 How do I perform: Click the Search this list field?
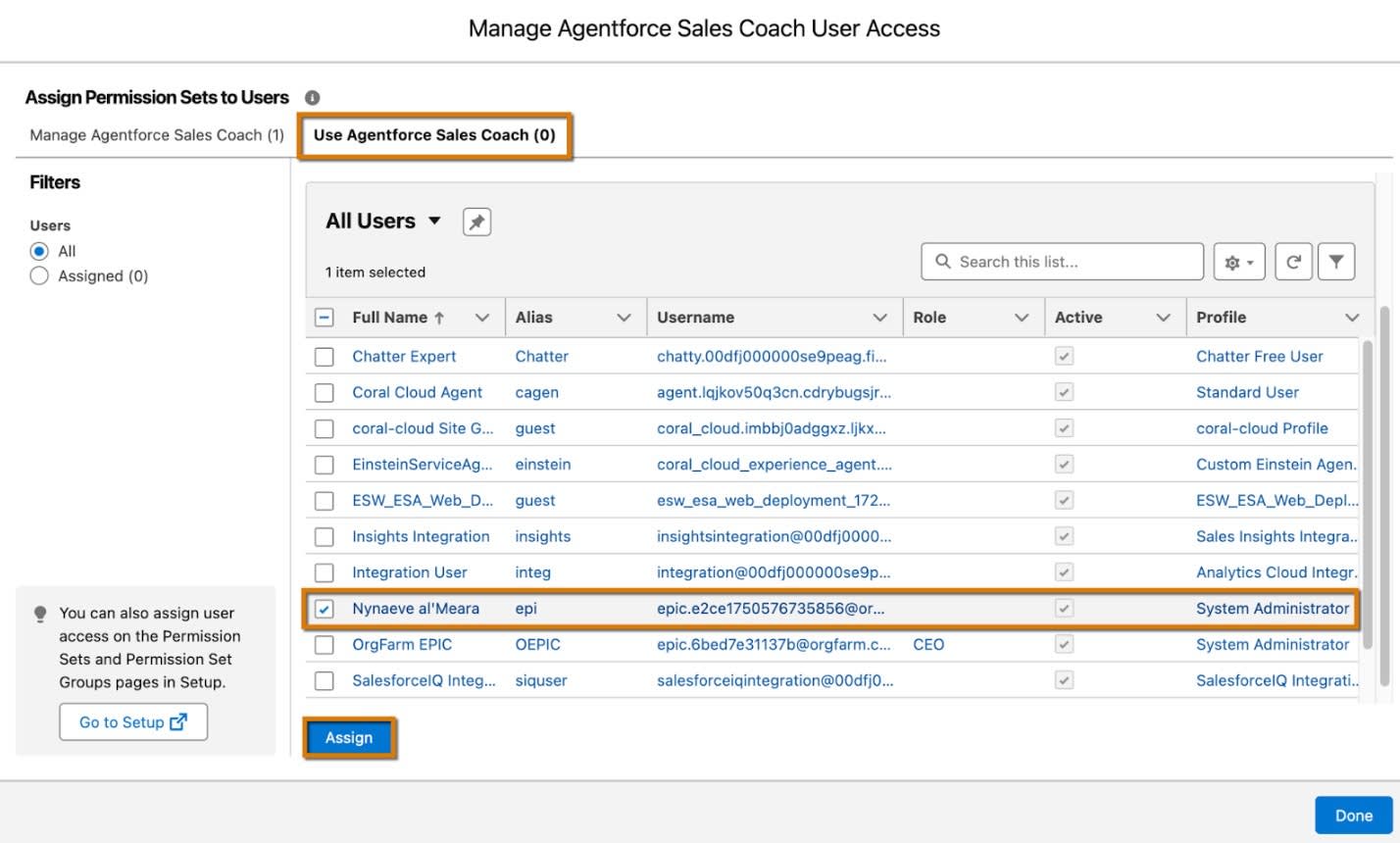tap(1062, 262)
